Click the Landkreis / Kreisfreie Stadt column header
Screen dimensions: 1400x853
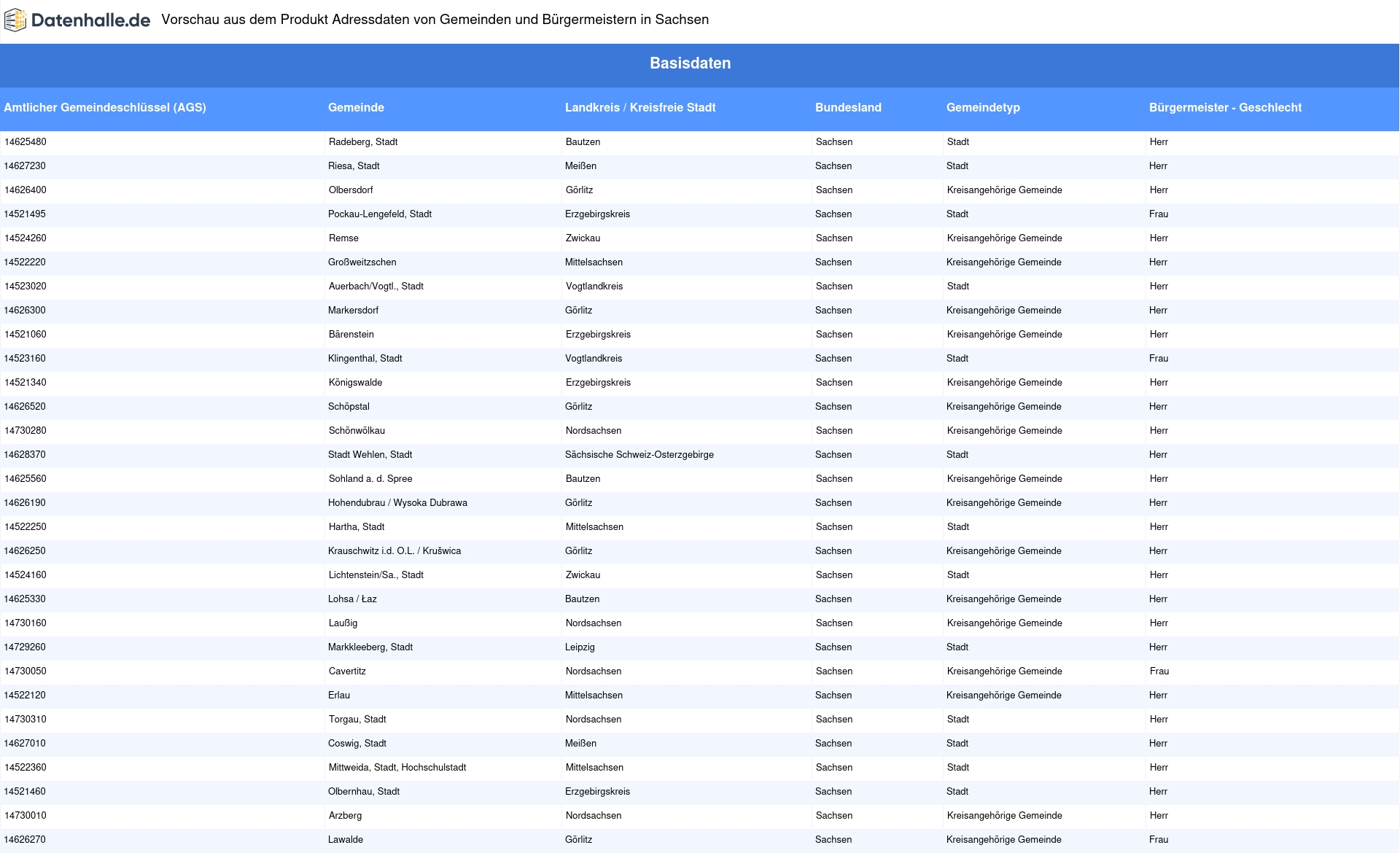coord(640,107)
